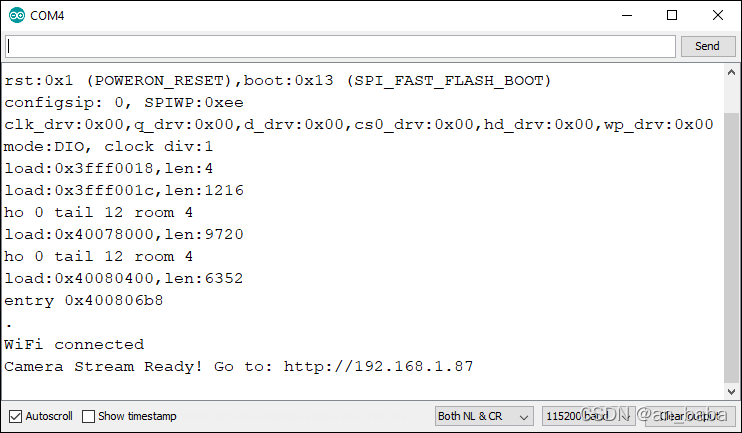Viewport: 742px width, 433px height.
Task: Focus the serial message input field
Action: pos(340,47)
